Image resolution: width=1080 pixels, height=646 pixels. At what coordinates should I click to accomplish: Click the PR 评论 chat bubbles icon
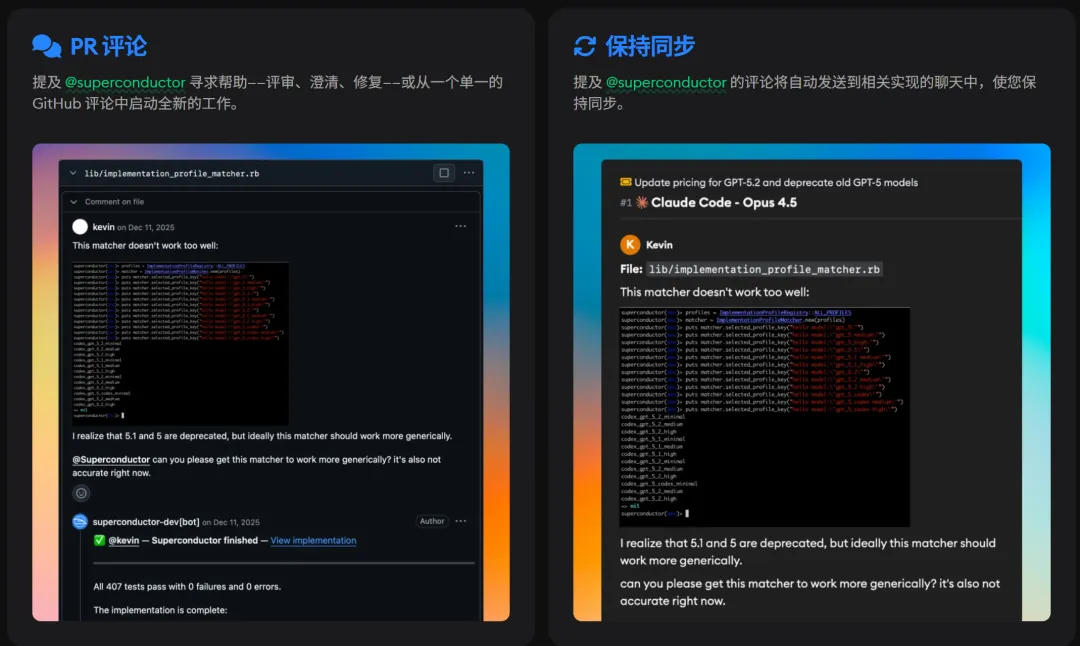click(x=46, y=46)
